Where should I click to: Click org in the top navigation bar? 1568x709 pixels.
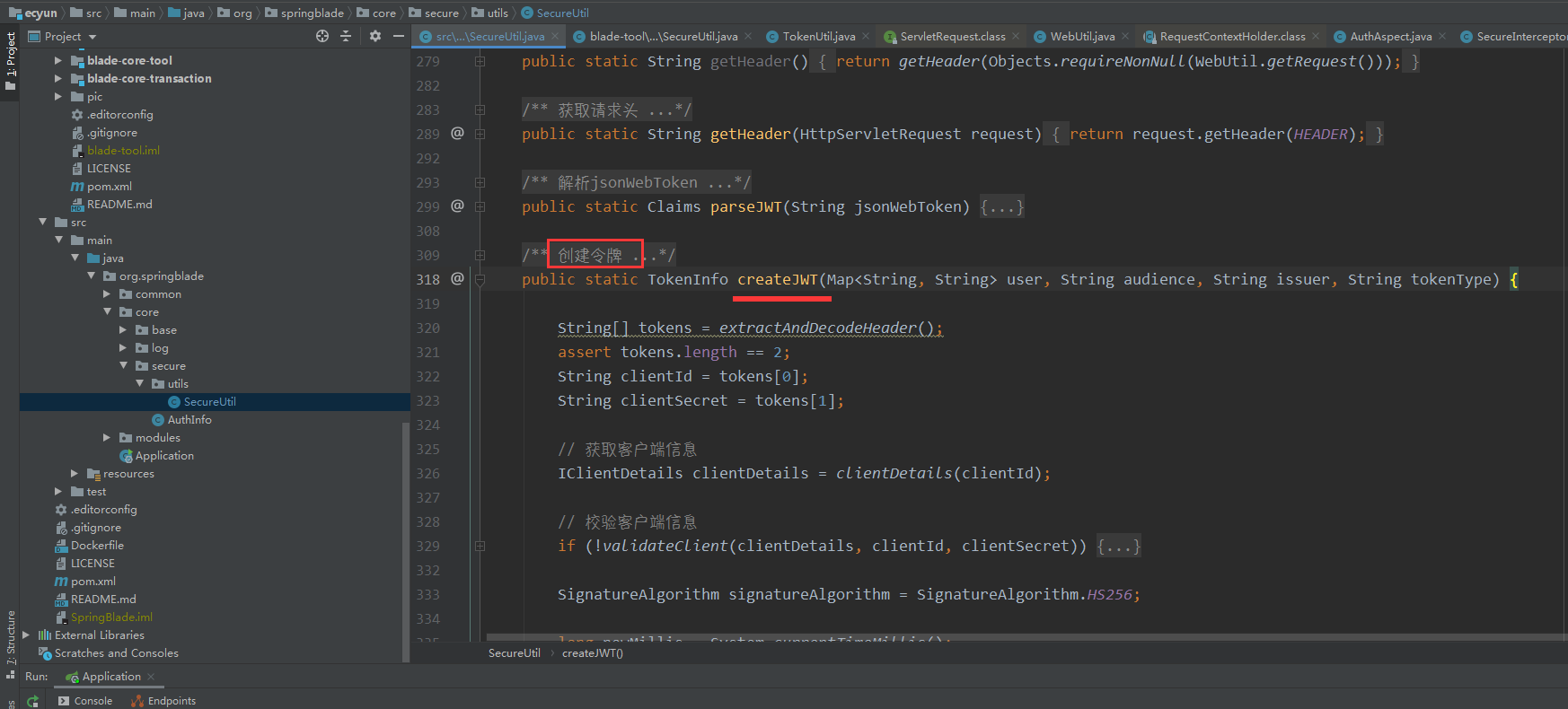234,13
